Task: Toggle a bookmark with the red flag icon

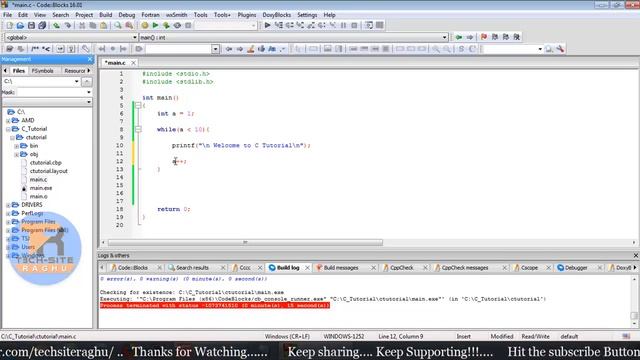Action: click(484, 37)
